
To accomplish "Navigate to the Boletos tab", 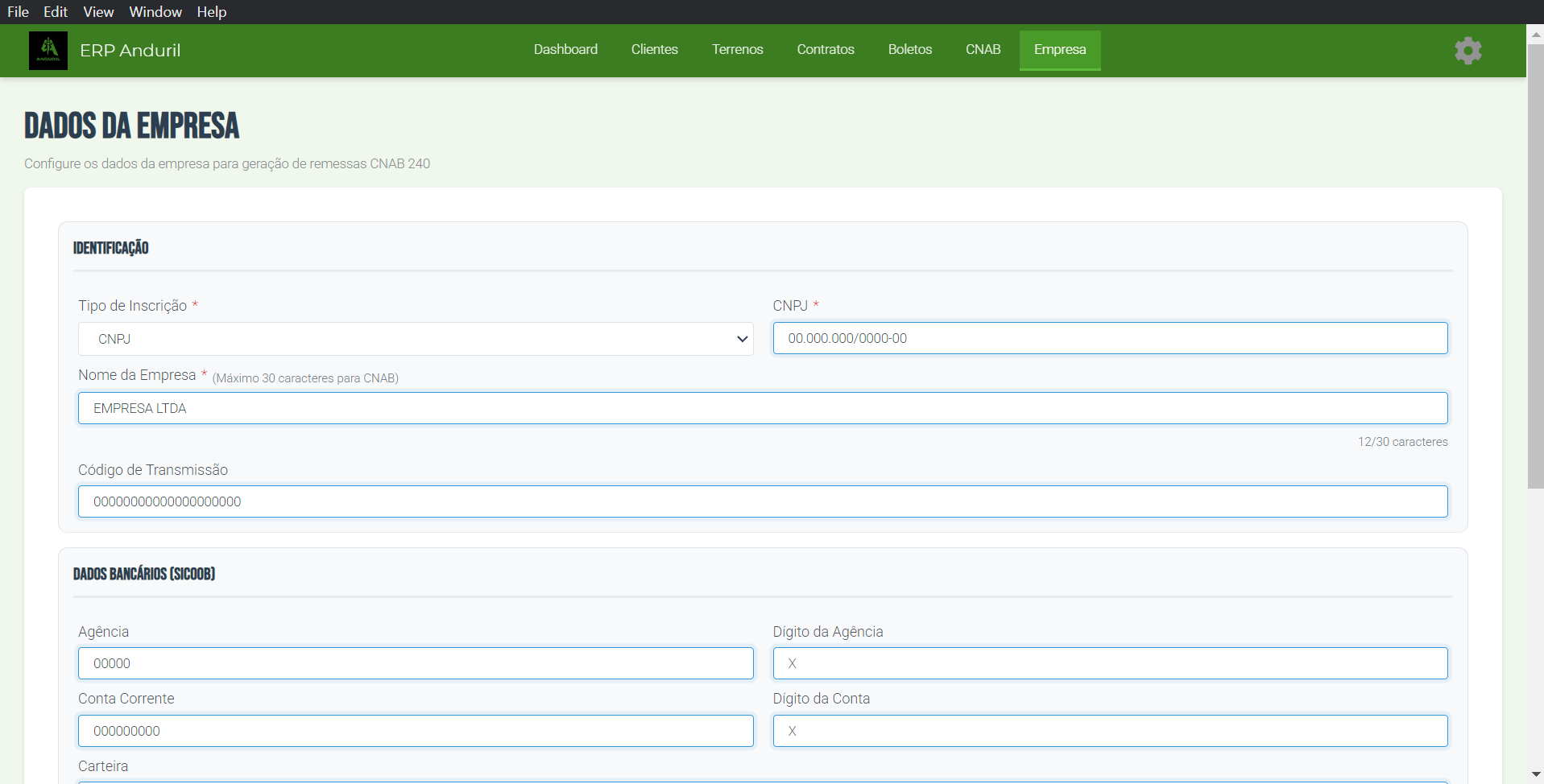I will pyautogui.click(x=909, y=50).
